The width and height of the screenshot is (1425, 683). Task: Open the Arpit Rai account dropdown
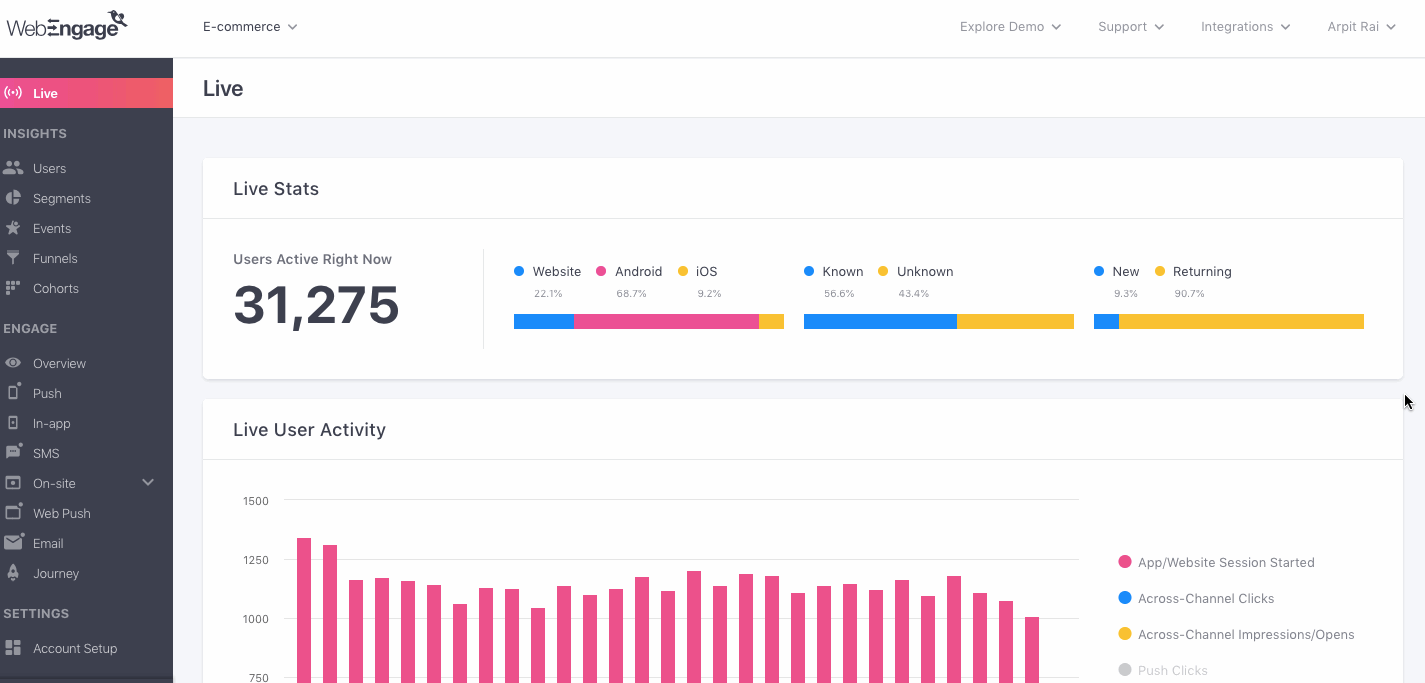pos(1360,27)
